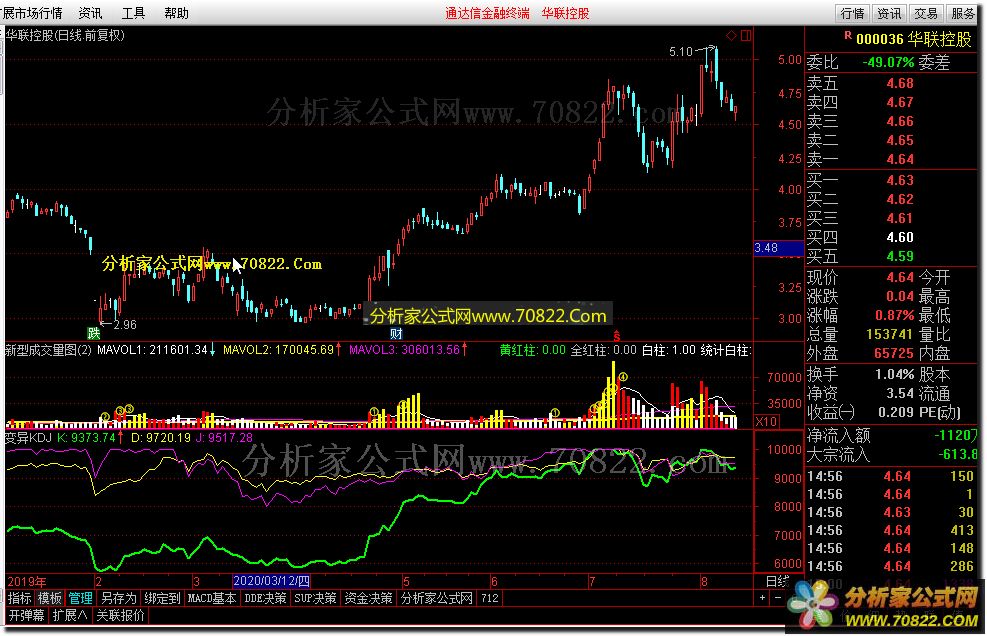Screen dimensions: 987x636
Task: Click the 另存为 button
Action: pos(118,598)
